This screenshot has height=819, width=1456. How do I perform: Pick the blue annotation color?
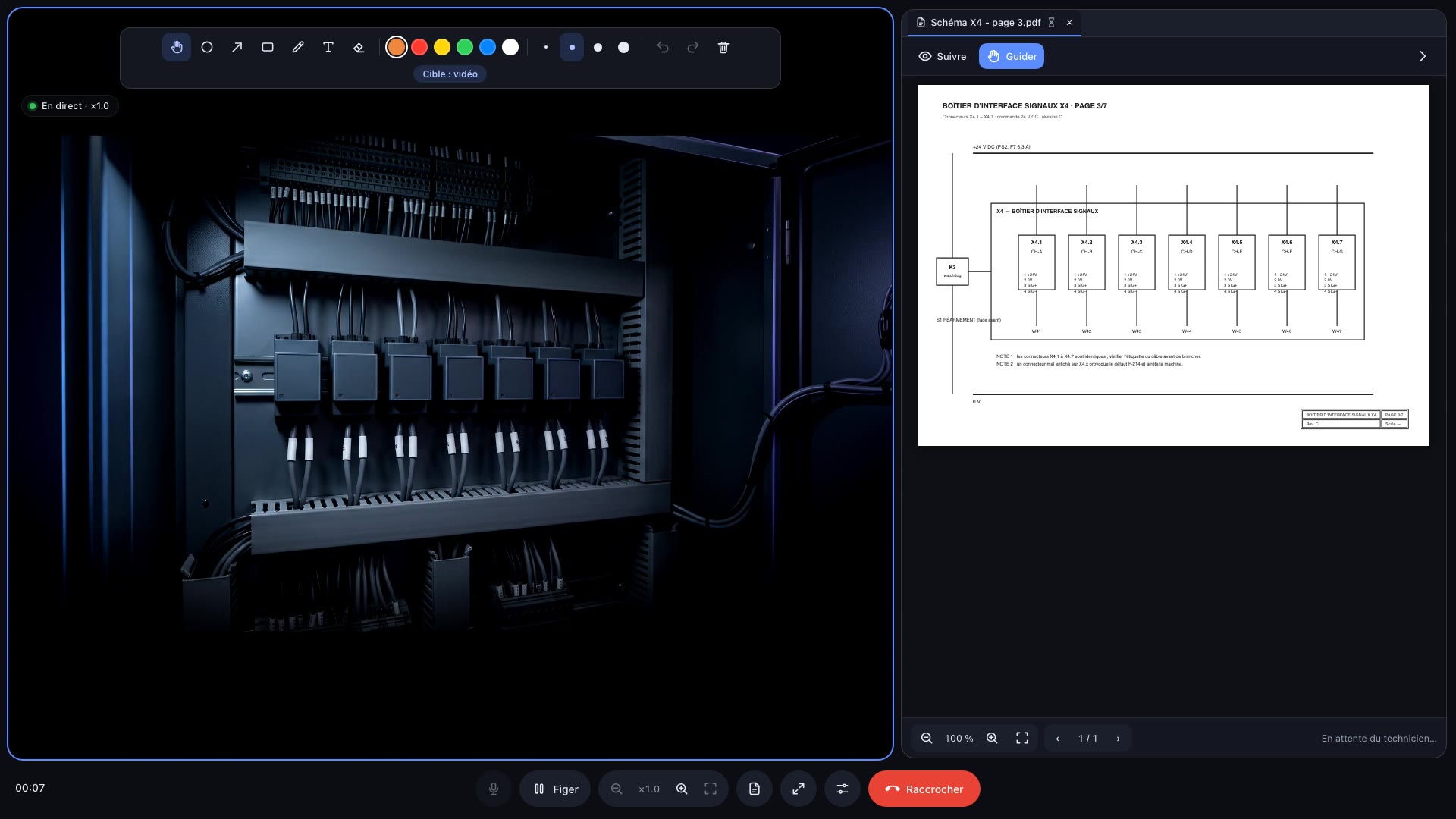tap(488, 47)
